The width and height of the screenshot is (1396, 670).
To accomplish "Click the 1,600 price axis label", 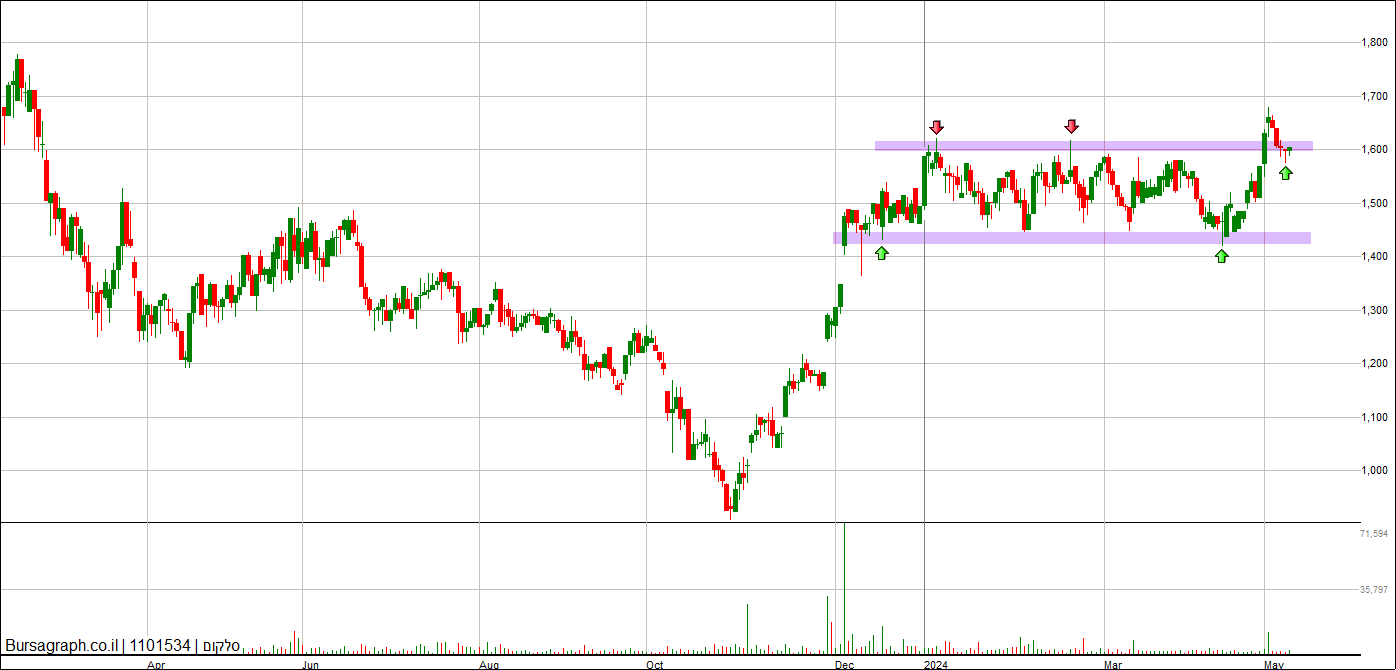I will click(x=1373, y=150).
